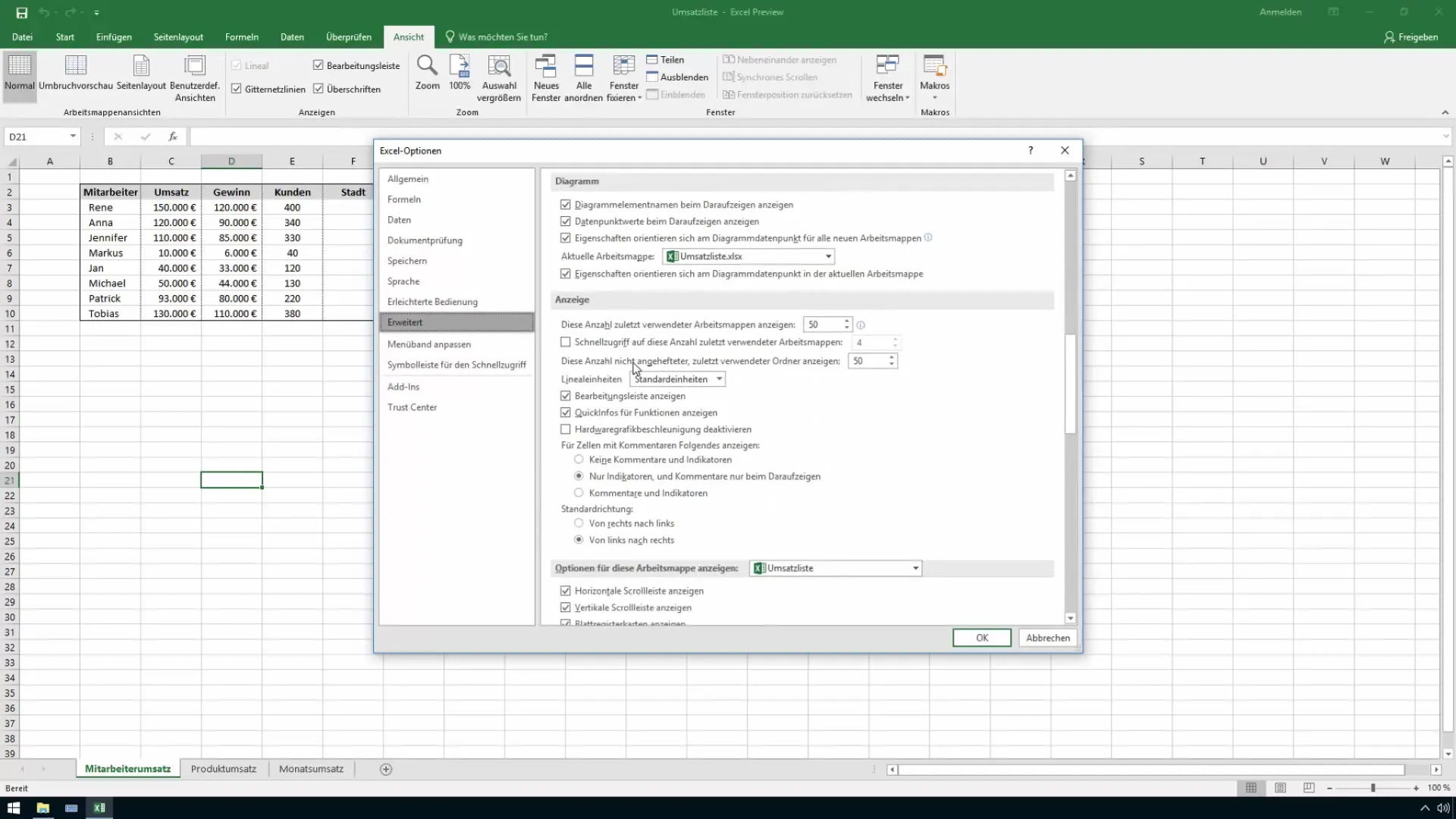Enable Hardwaregrafikbeschleunigung deaktivieren checkbox

click(x=566, y=429)
